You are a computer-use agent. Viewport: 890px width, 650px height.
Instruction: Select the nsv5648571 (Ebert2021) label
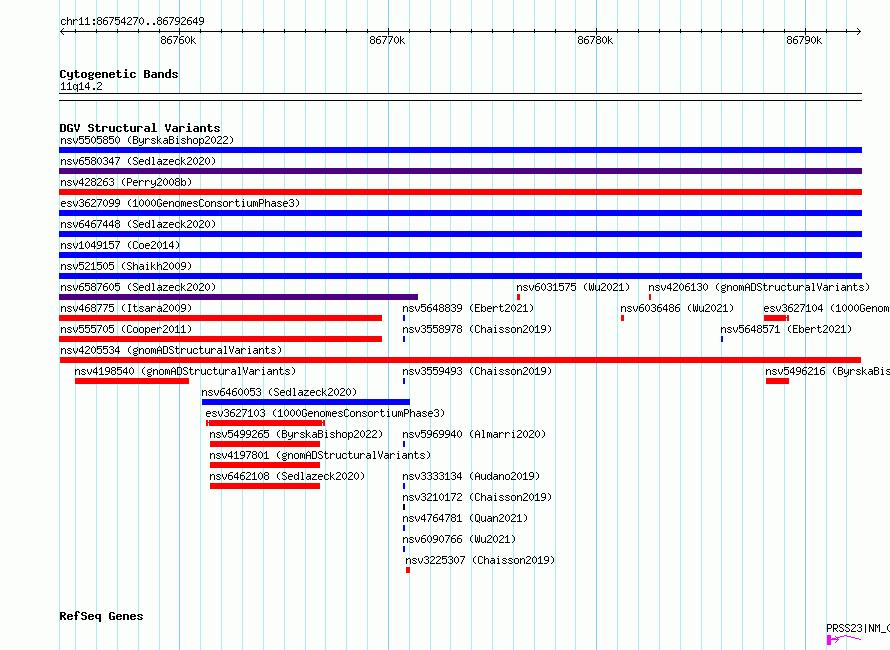786,329
